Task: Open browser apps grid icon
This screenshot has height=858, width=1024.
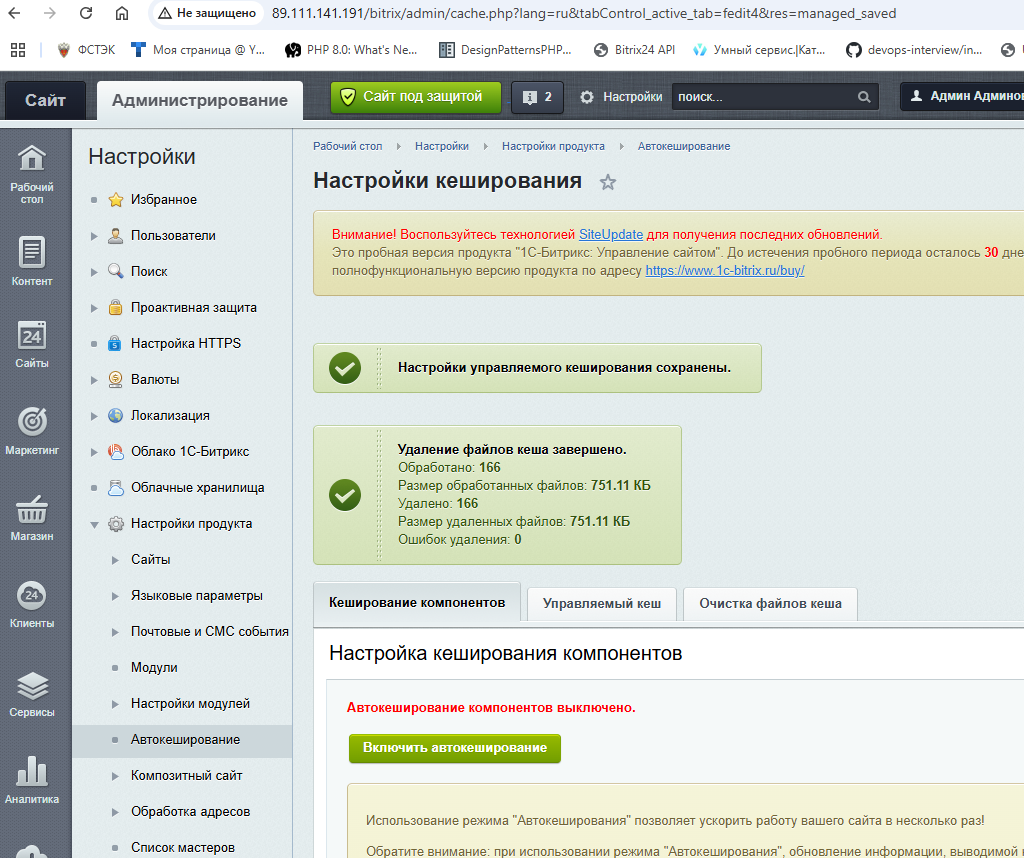Action: pyautogui.click(x=18, y=50)
